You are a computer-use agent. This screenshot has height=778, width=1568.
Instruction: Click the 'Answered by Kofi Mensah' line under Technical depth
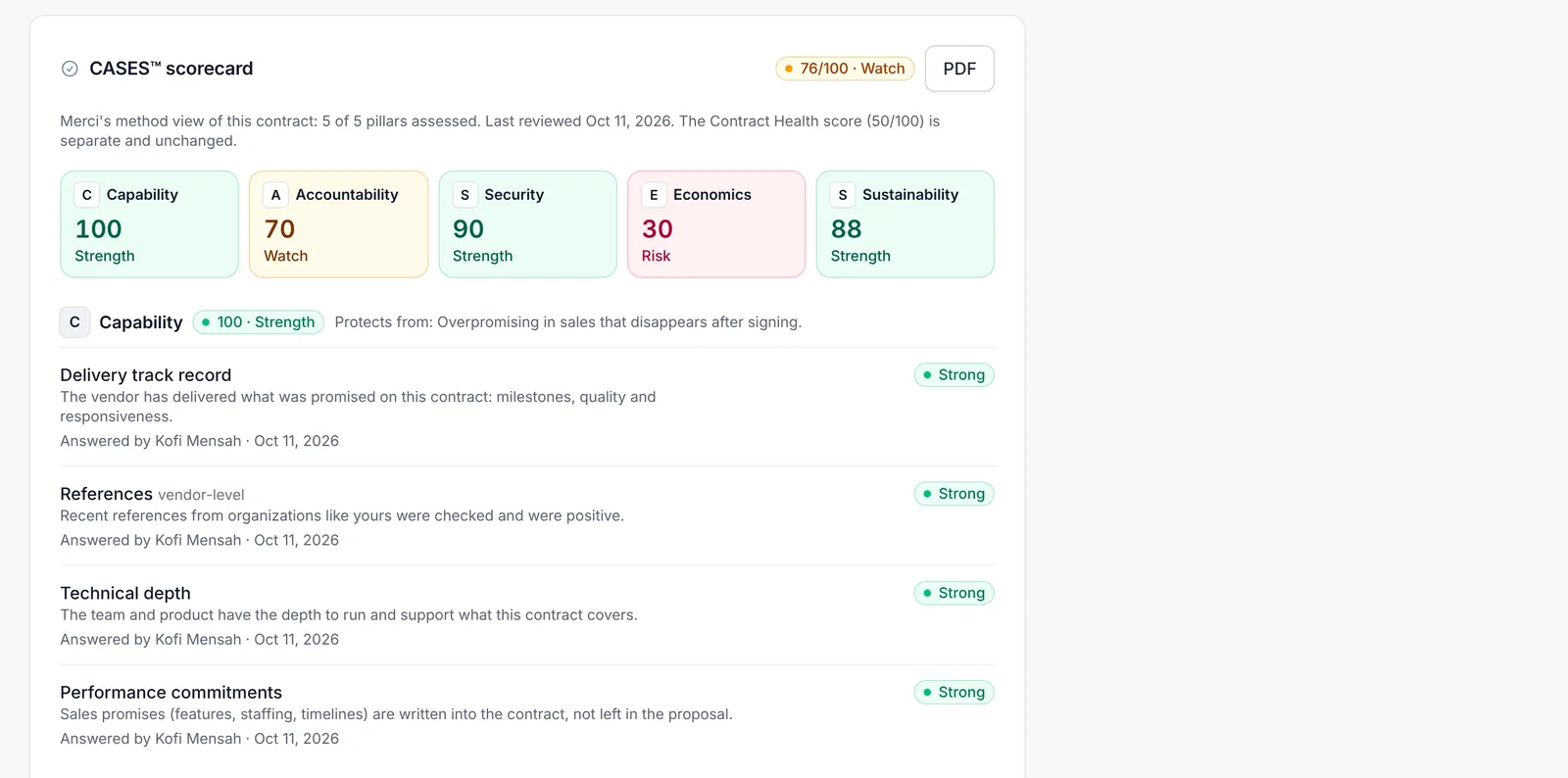pyautogui.click(x=199, y=639)
